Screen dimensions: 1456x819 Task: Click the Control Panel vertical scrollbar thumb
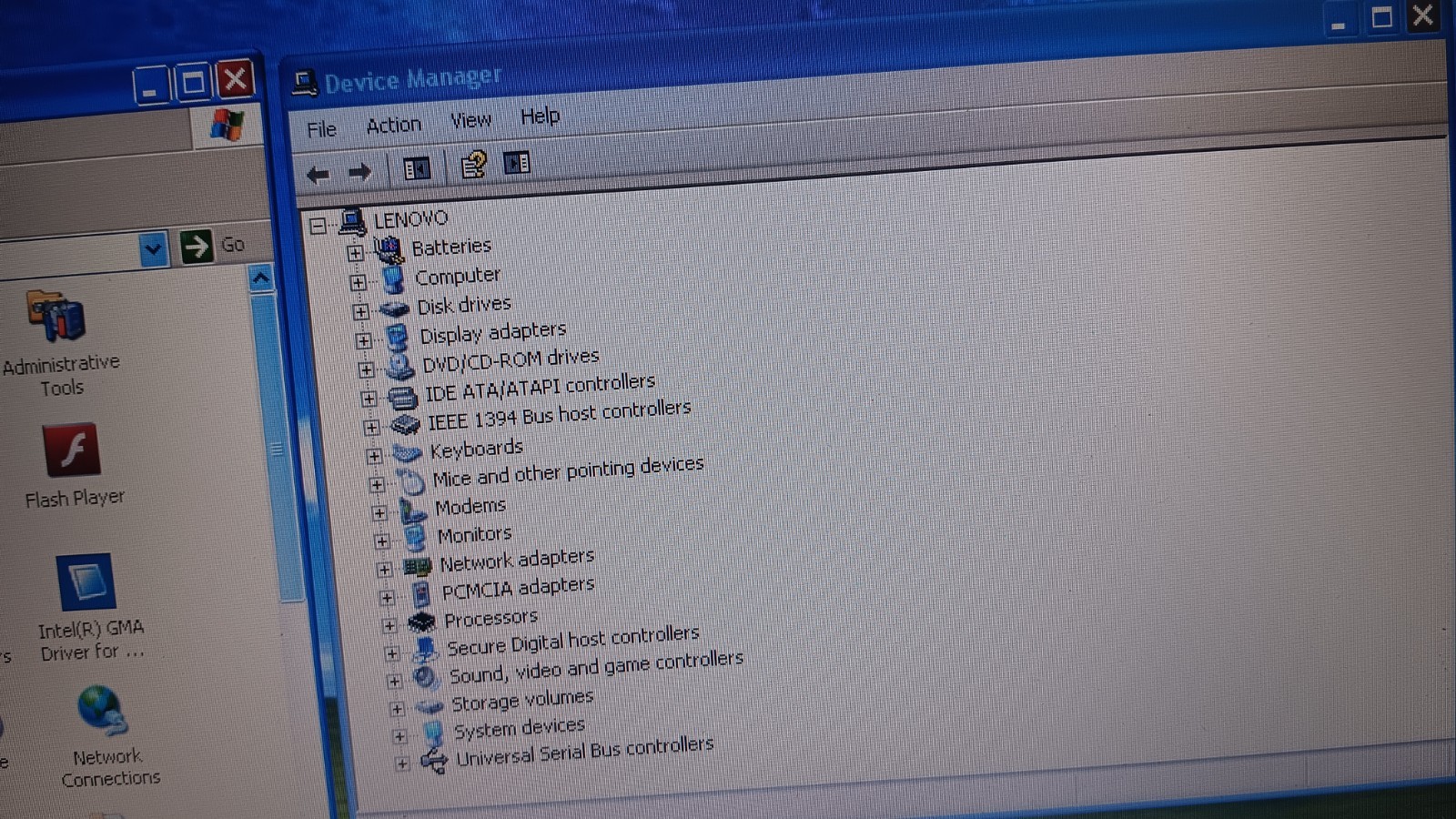point(278,446)
